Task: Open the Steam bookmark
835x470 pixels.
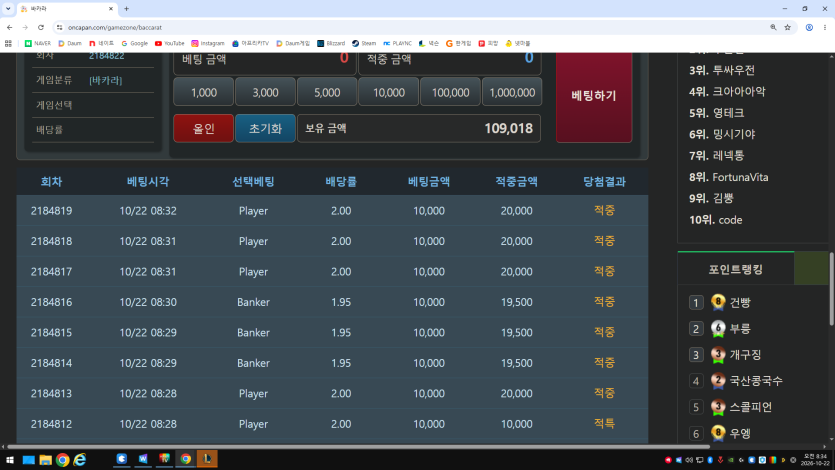Action: point(364,43)
